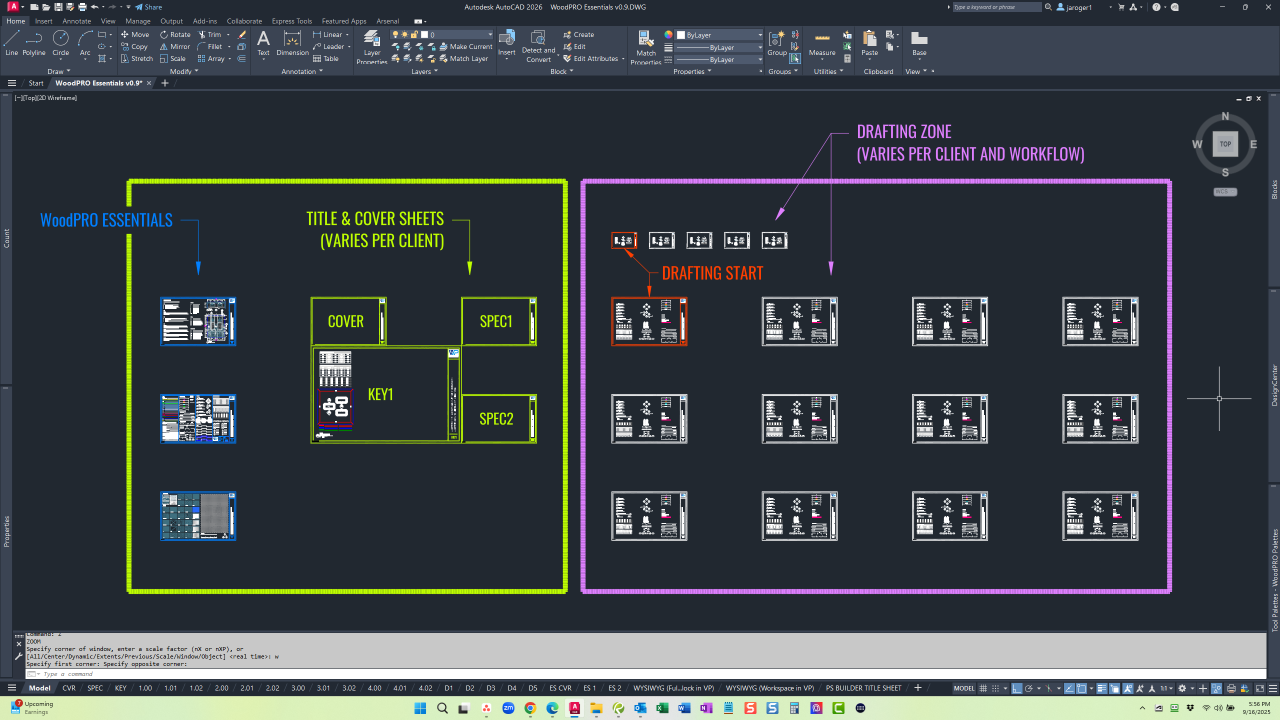Open Layer Properties manager

(x=372, y=47)
